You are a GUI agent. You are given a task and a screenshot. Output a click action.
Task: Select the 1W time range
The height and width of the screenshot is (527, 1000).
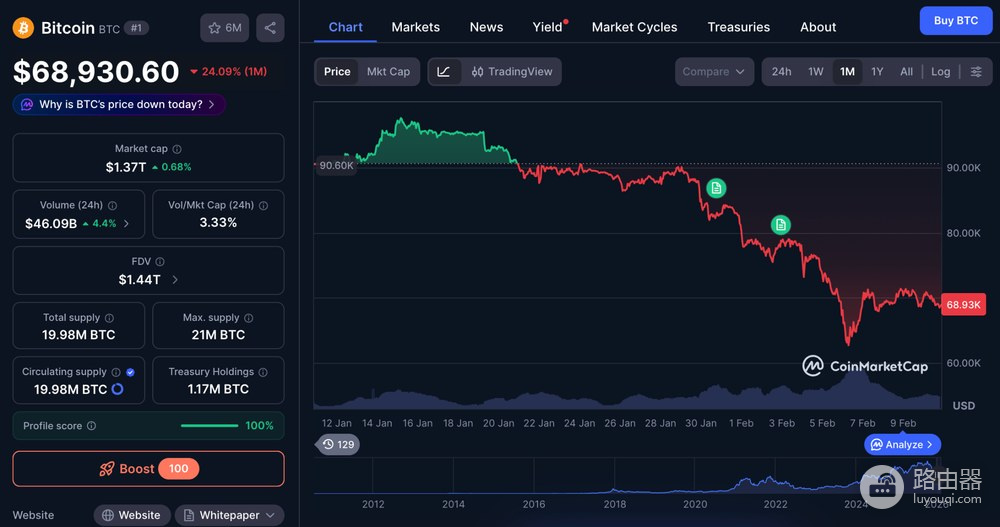816,71
